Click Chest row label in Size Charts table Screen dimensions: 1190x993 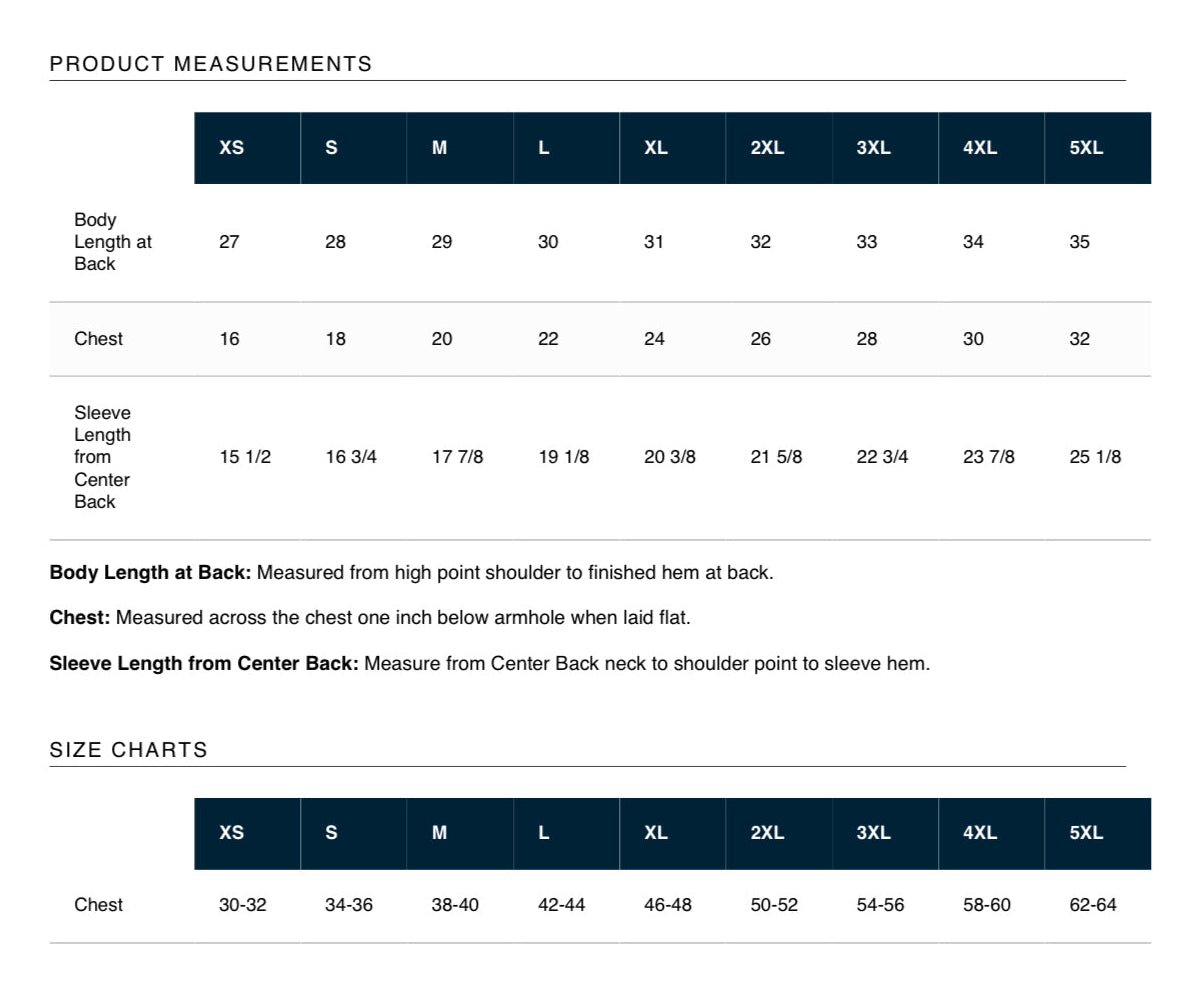tap(99, 905)
